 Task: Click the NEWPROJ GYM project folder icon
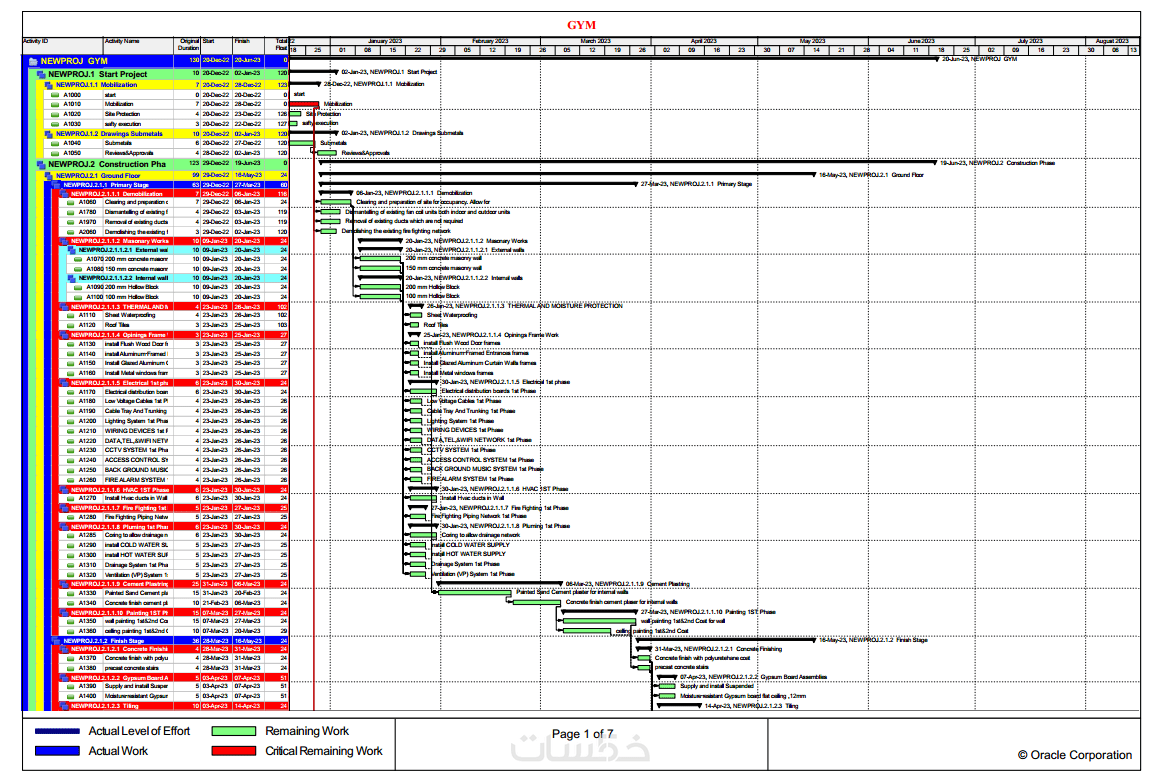click(33, 61)
